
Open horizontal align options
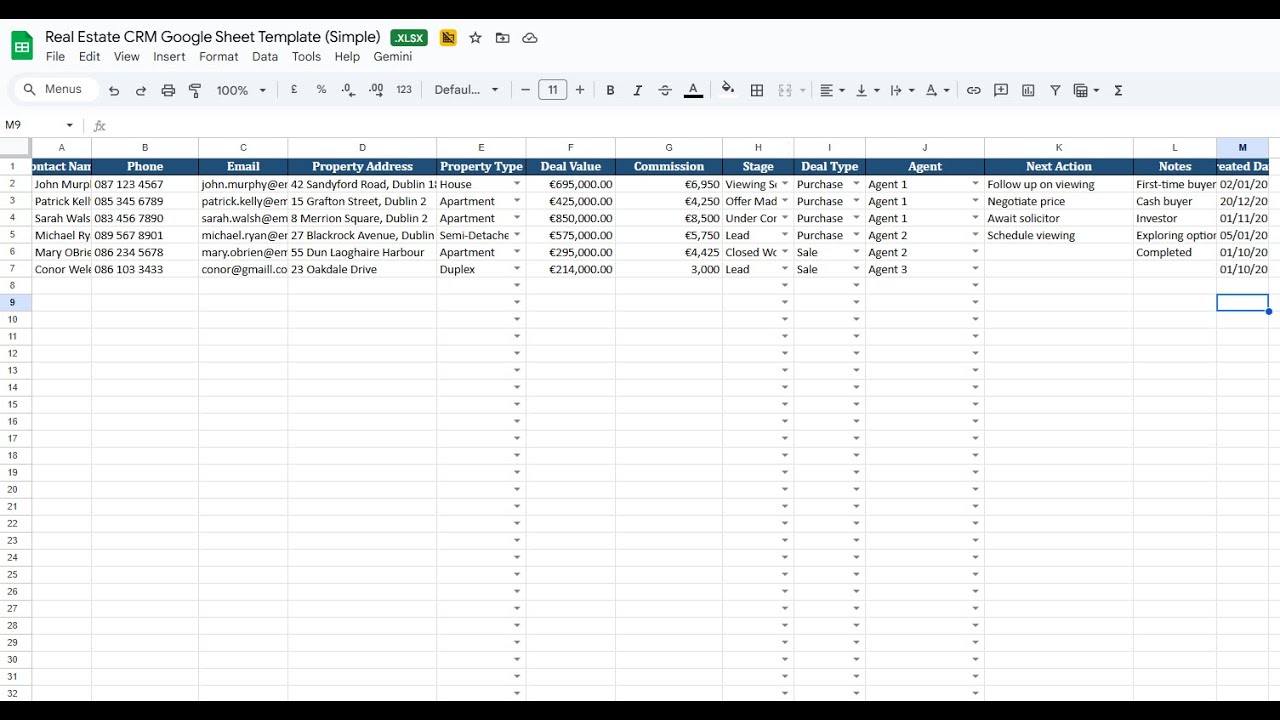click(x=832, y=90)
